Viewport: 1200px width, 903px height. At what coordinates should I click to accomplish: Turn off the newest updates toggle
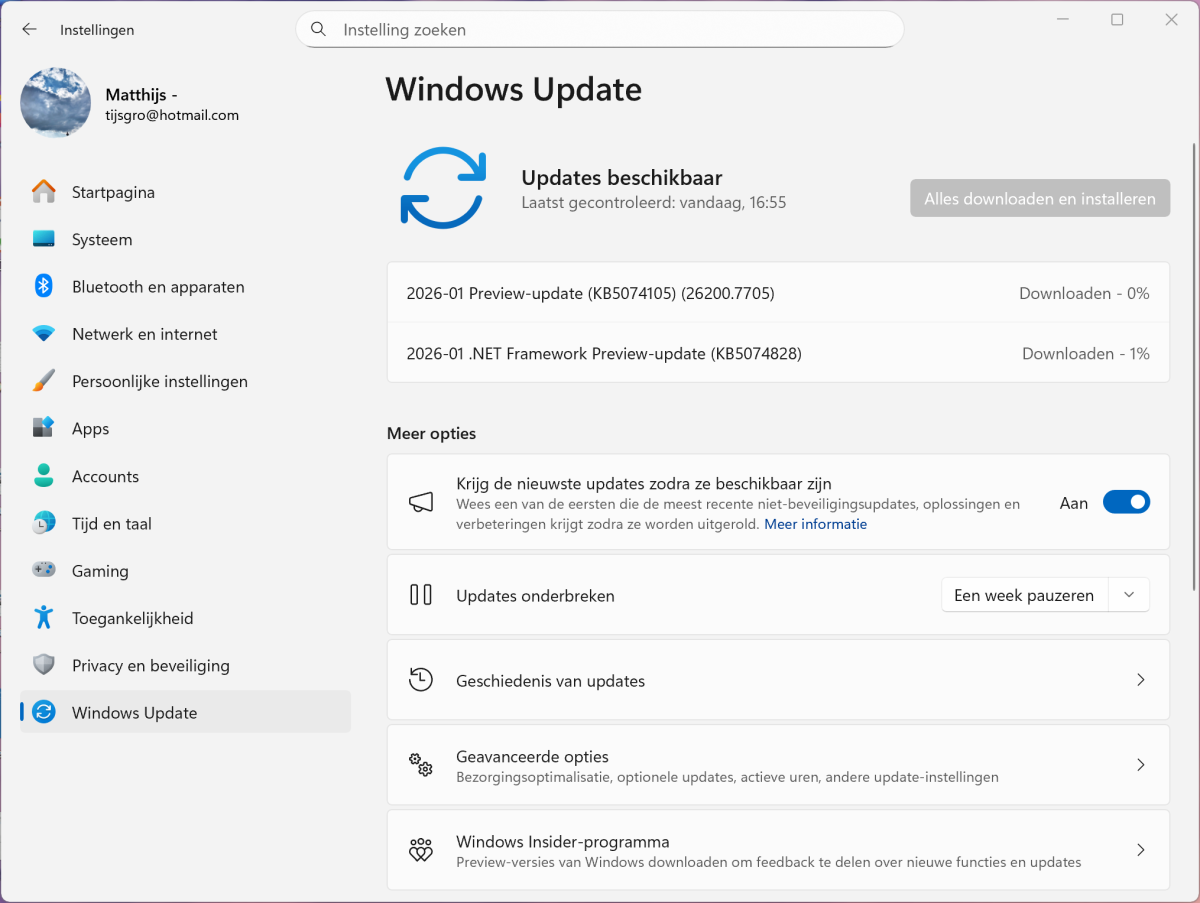pos(1126,503)
